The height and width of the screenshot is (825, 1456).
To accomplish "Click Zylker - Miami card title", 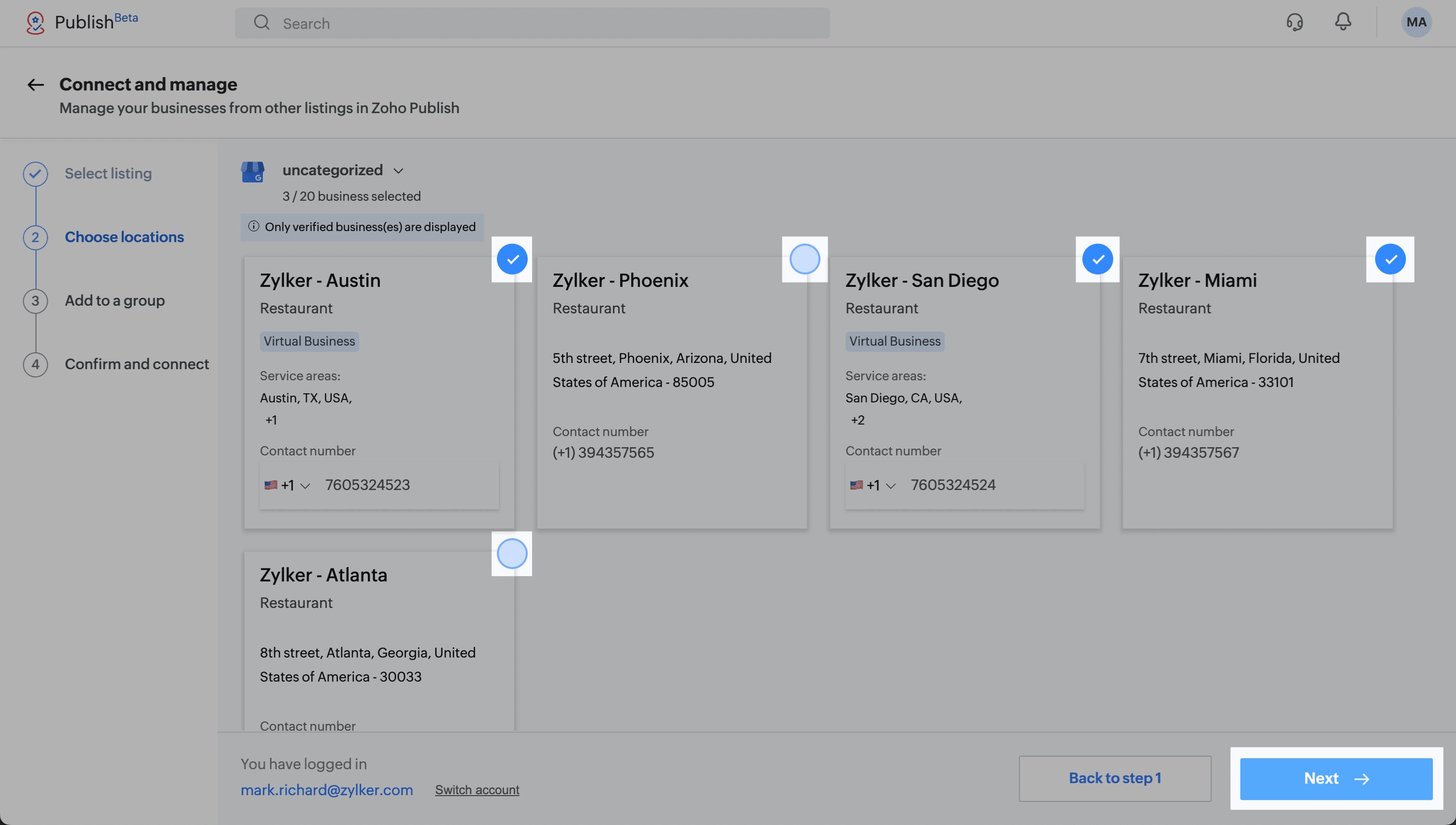I will [x=1197, y=281].
